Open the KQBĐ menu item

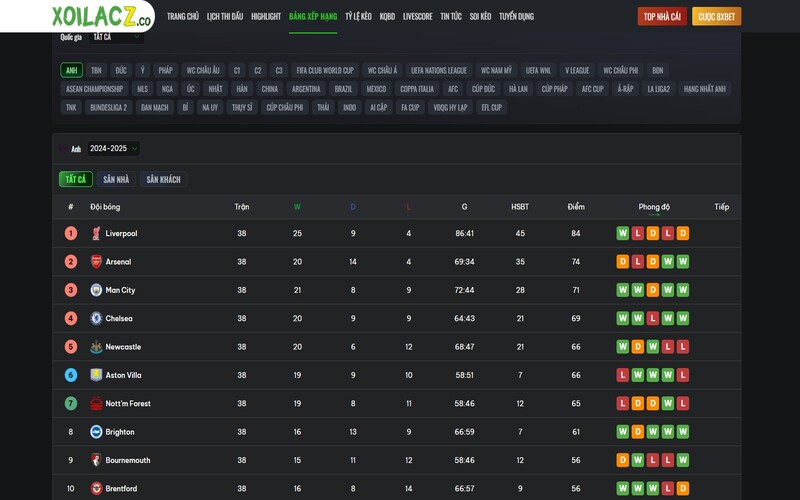[x=387, y=16]
